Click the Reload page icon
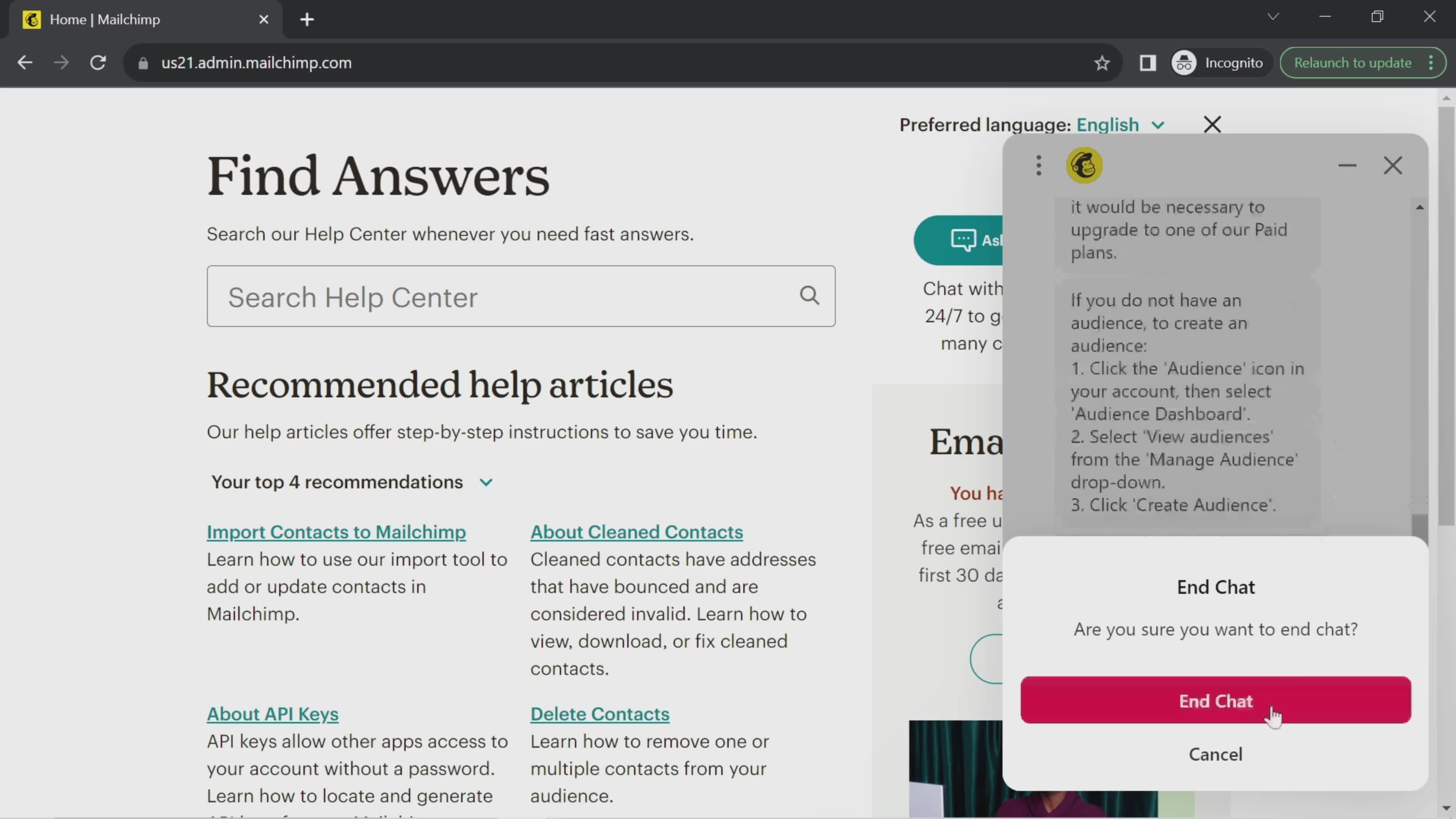The height and width of the screenshot is (819, 1456). (x=97, y=62)
